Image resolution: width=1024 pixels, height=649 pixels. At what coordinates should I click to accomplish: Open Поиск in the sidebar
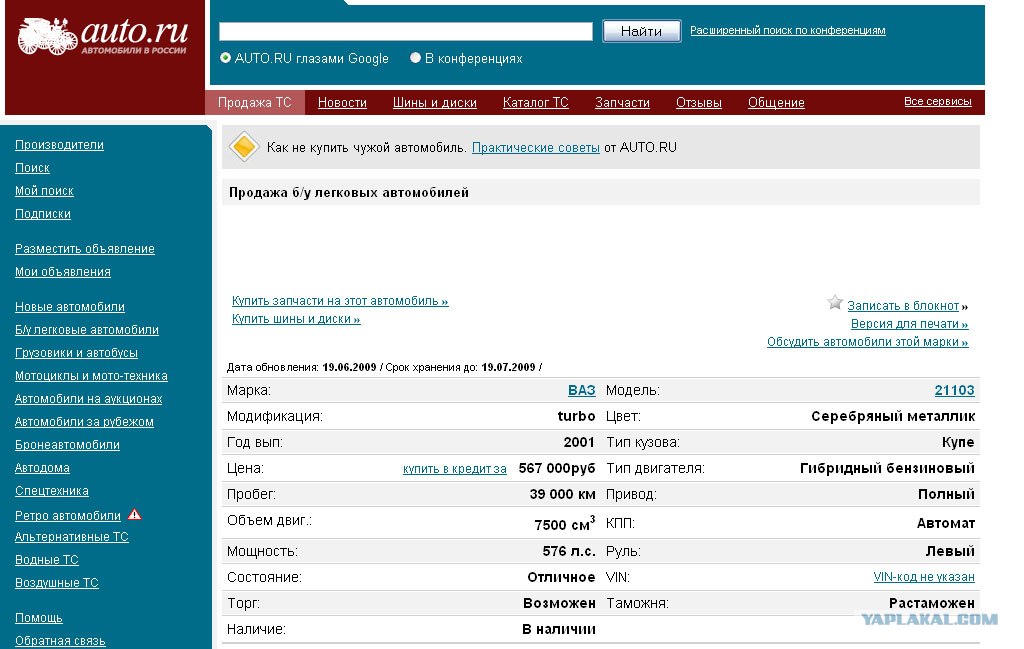pyautogui.click(x=33, y=168)
